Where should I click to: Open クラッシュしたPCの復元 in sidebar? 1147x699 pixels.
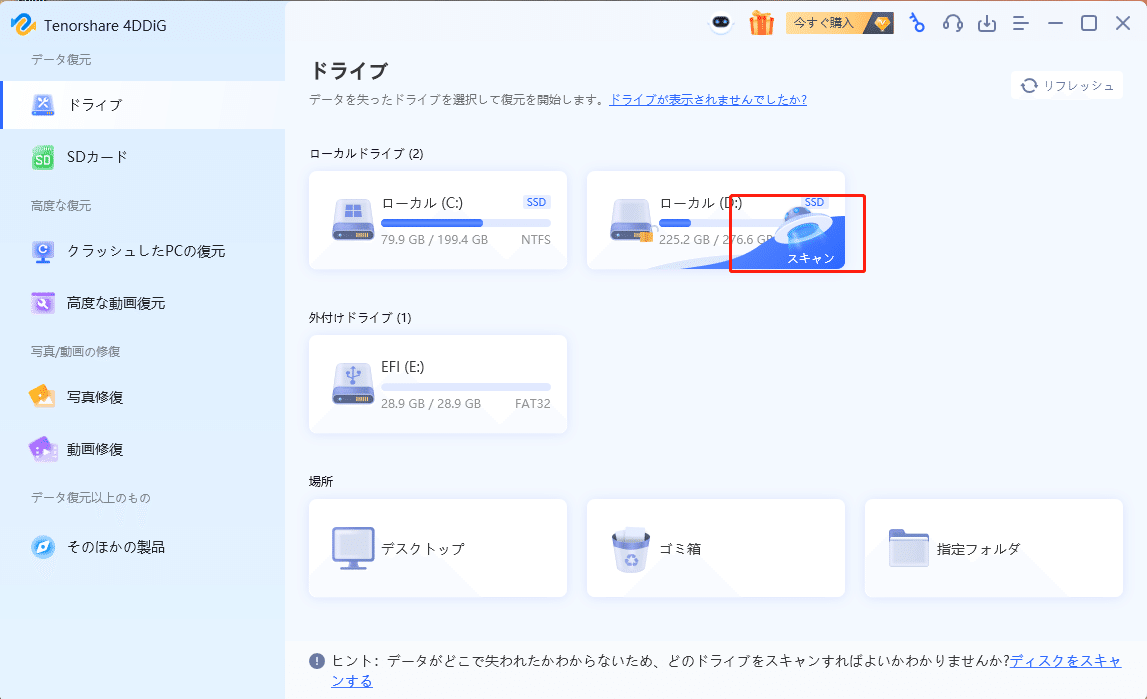143,251
